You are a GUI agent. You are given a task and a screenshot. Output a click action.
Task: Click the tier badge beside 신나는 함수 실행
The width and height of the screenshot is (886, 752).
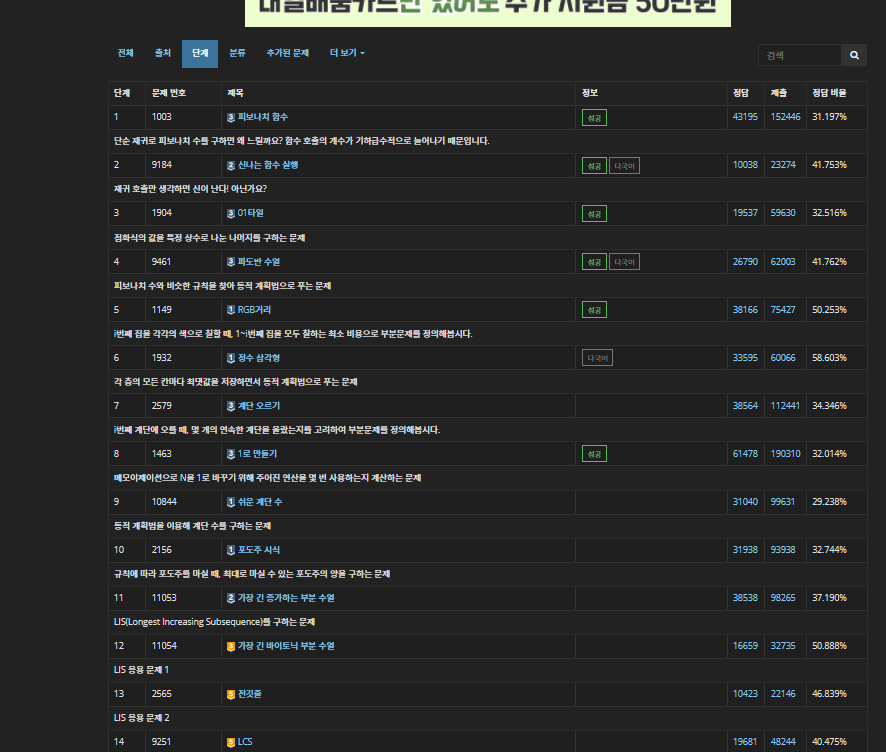[231, 166]
